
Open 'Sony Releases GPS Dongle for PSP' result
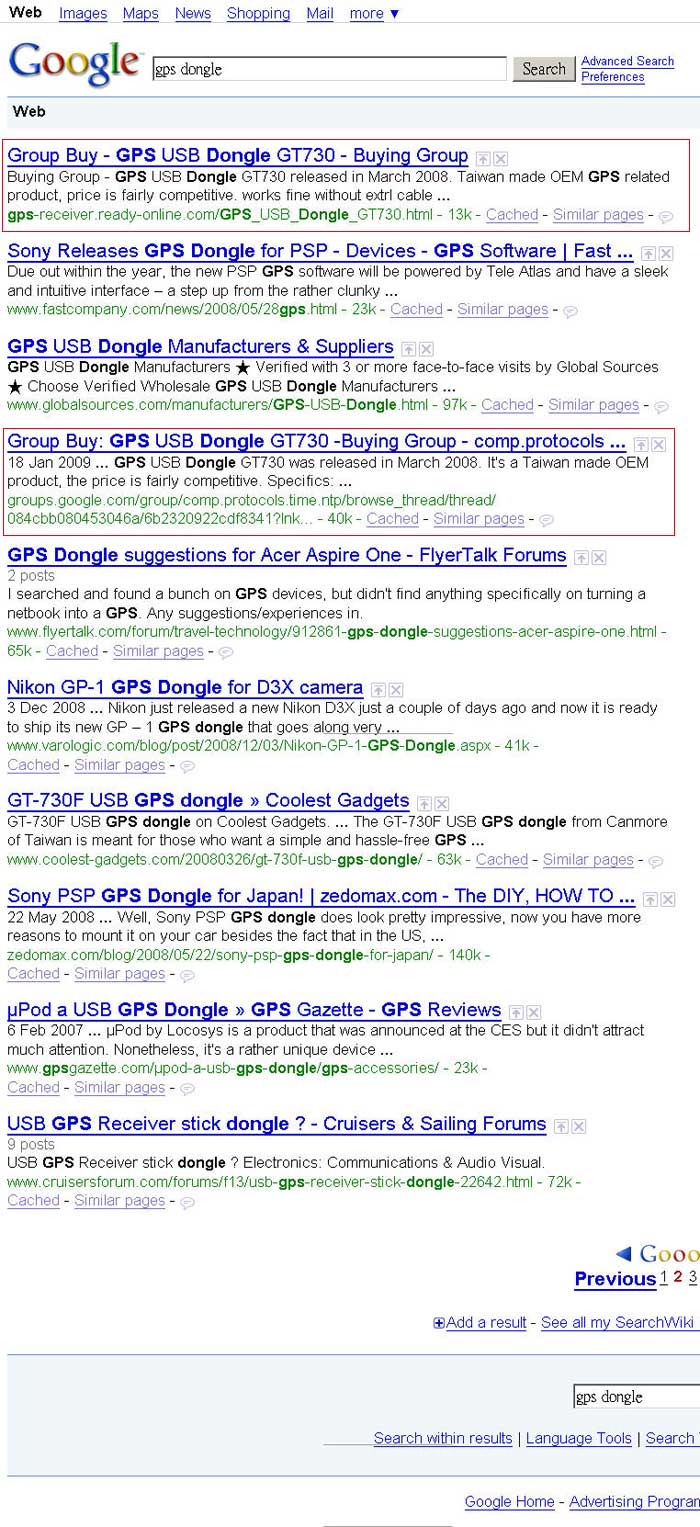320,251
